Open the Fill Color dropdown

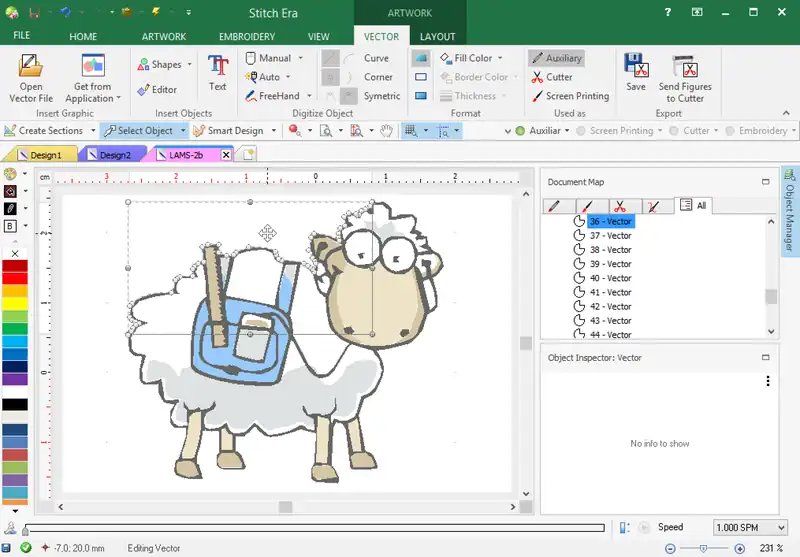[478, 58]
